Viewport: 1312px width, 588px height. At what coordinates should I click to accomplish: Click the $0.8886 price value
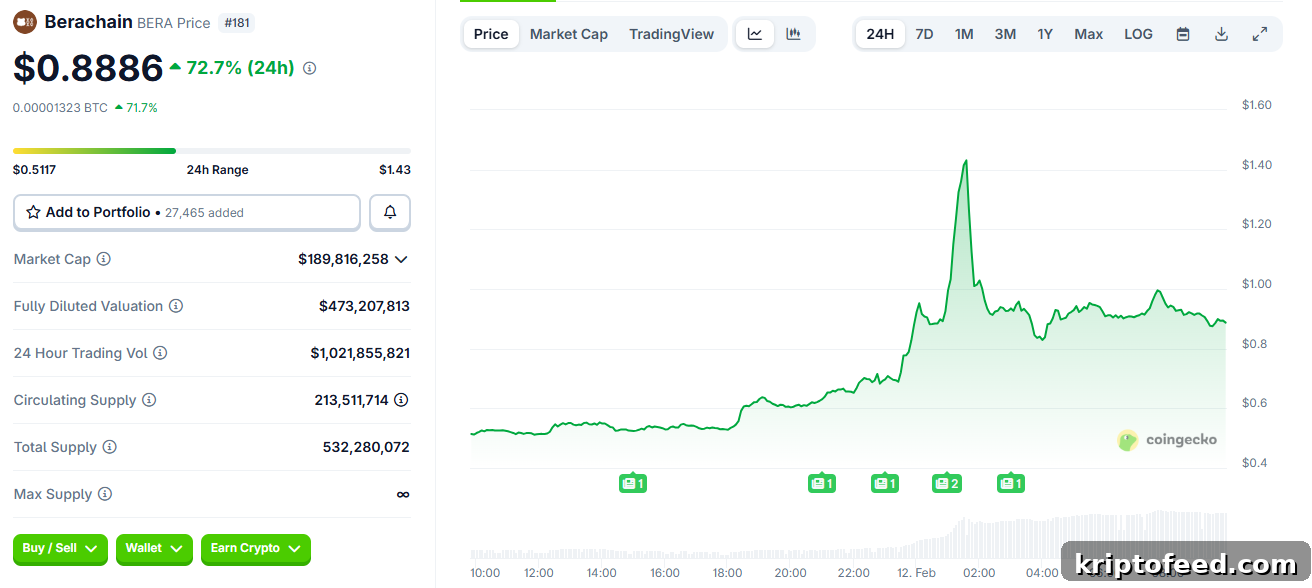coord(88,68)
